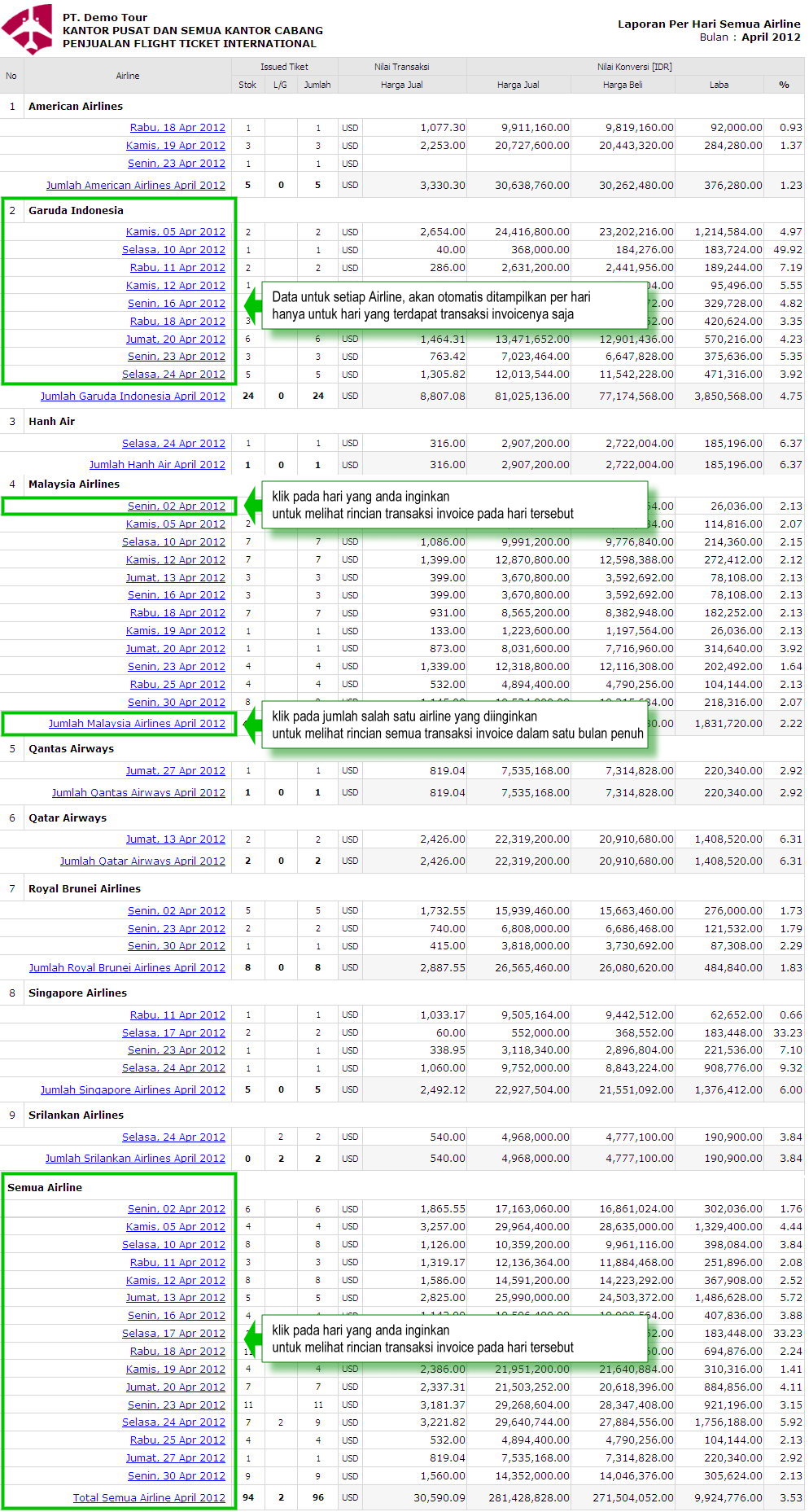
Task: Open Jumat, 27 Apr 2012 under Qantas Airways
Action: 176,771
